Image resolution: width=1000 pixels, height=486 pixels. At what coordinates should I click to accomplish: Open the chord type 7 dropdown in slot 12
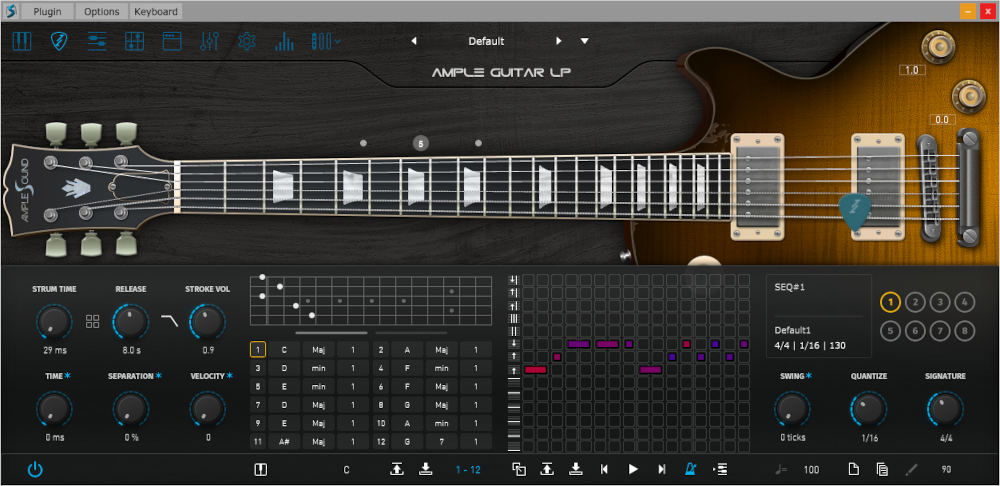pos(441,441)
